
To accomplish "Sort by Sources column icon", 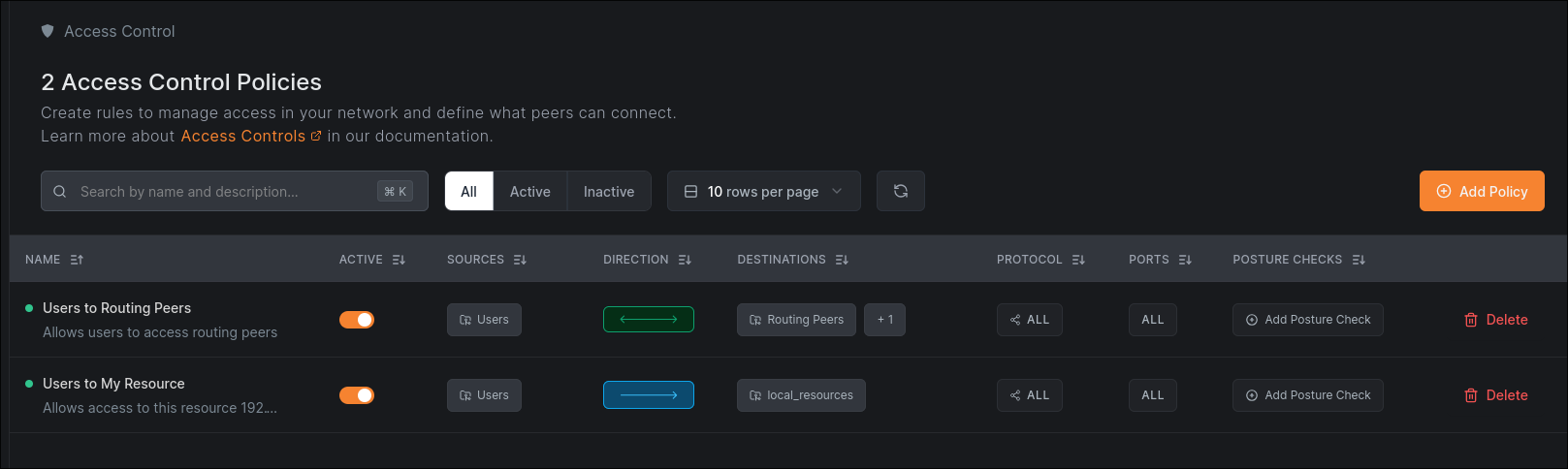I will 520,260.
